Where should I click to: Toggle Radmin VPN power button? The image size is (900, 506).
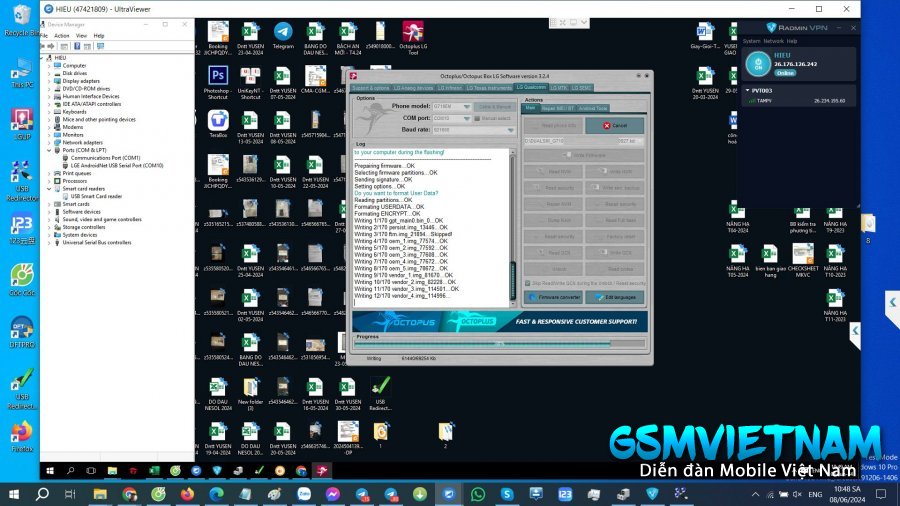click(758, 64)
